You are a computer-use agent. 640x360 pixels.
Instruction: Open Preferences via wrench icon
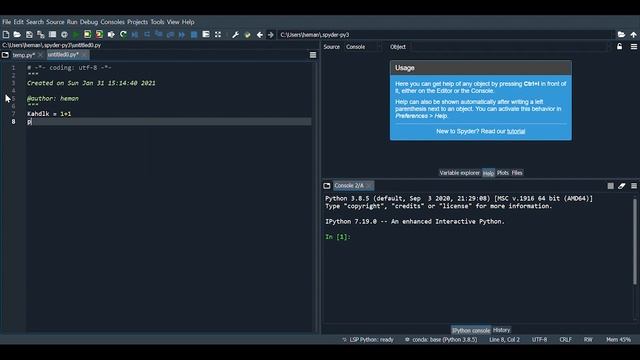click(x=235, y=35)
